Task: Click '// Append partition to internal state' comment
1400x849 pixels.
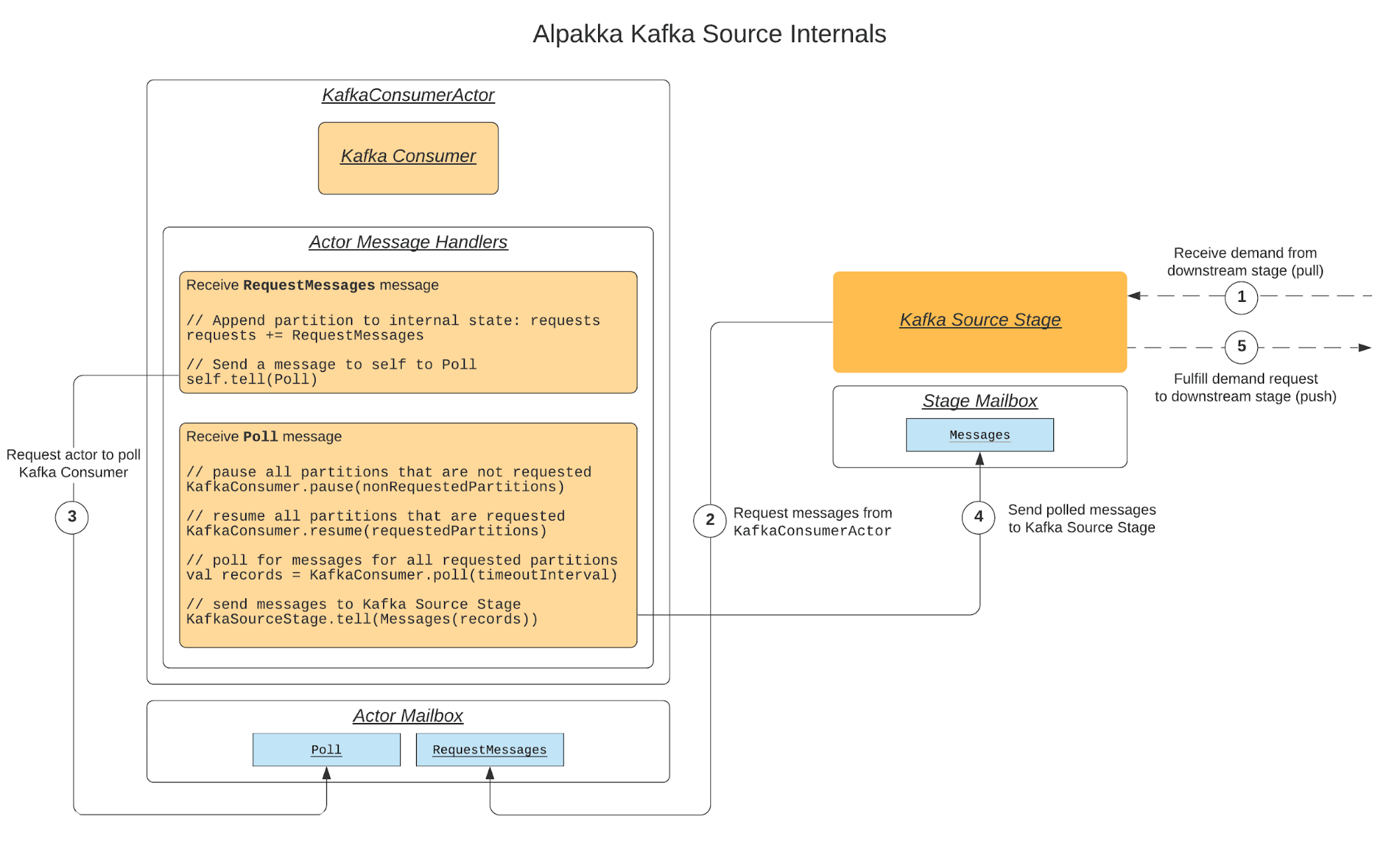Action: (x=393, y=321)
